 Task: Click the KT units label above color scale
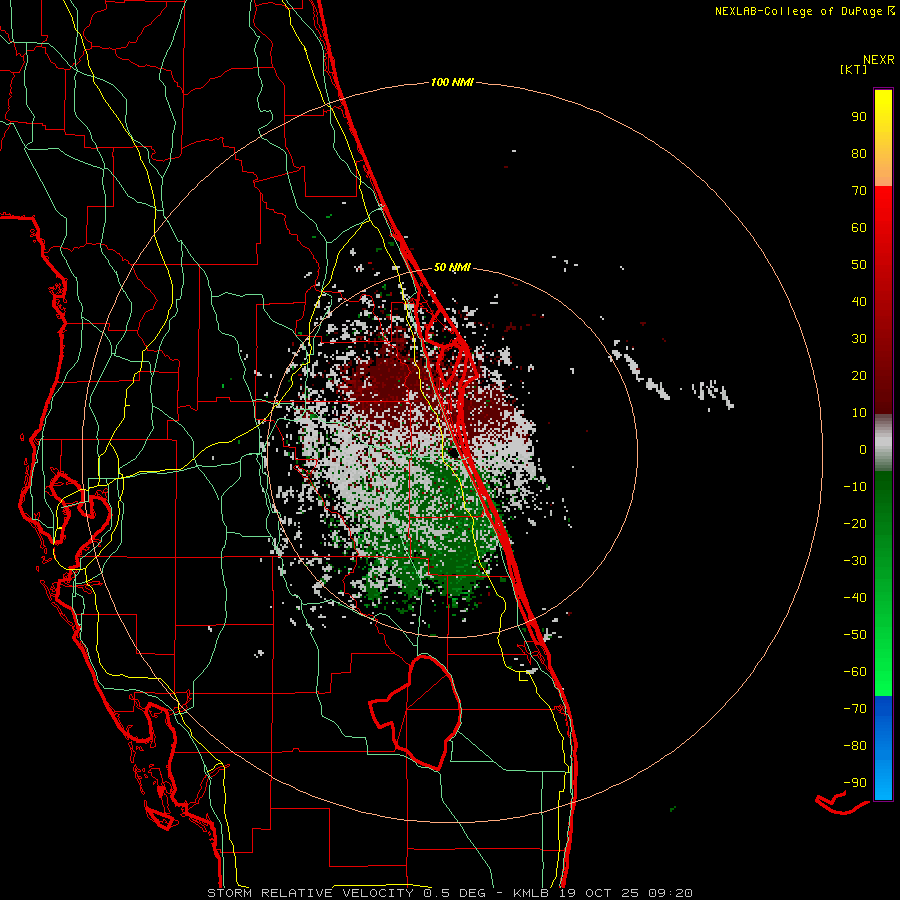(854, 69)
